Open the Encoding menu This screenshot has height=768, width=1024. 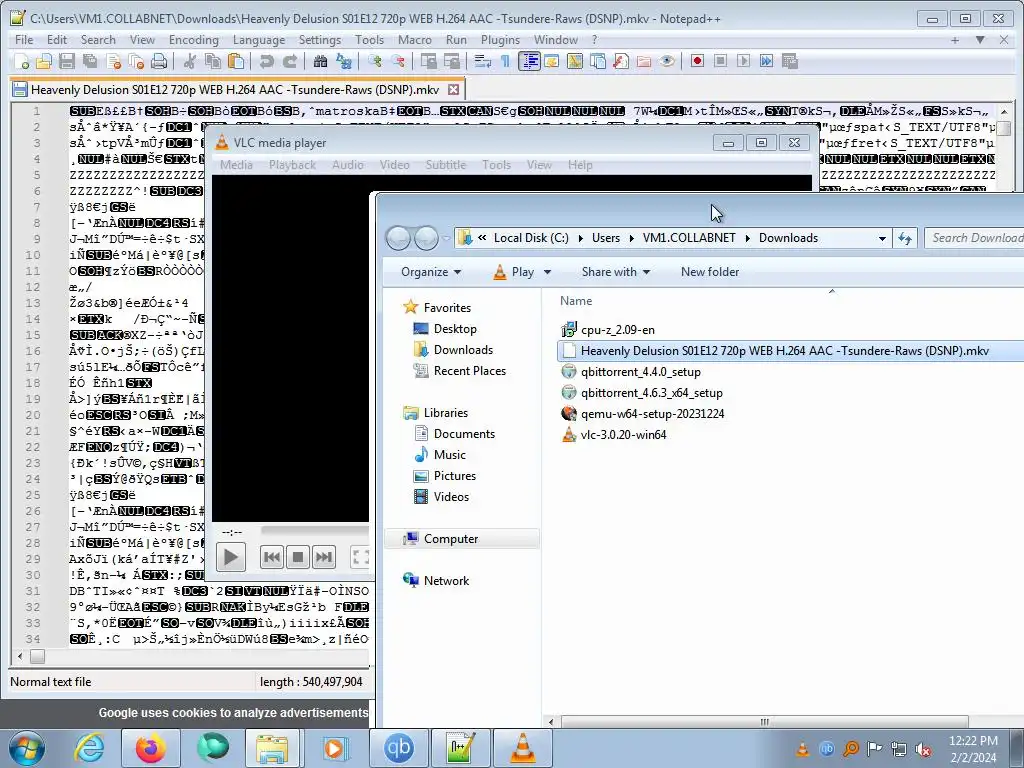coord(193,40)
